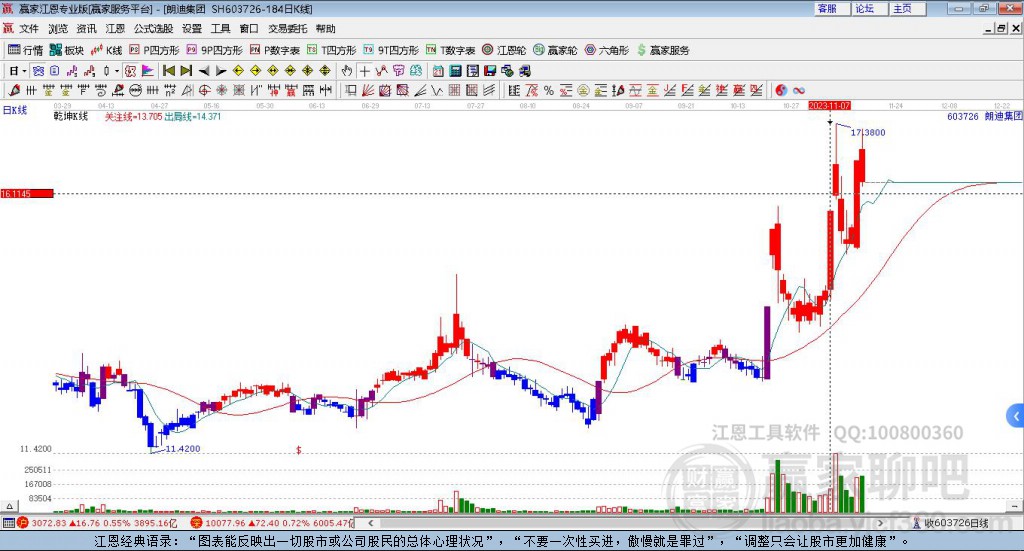1024x551 pixels.
Task: Click the 16.1145 price level label
Action: (x=27, y=194)
